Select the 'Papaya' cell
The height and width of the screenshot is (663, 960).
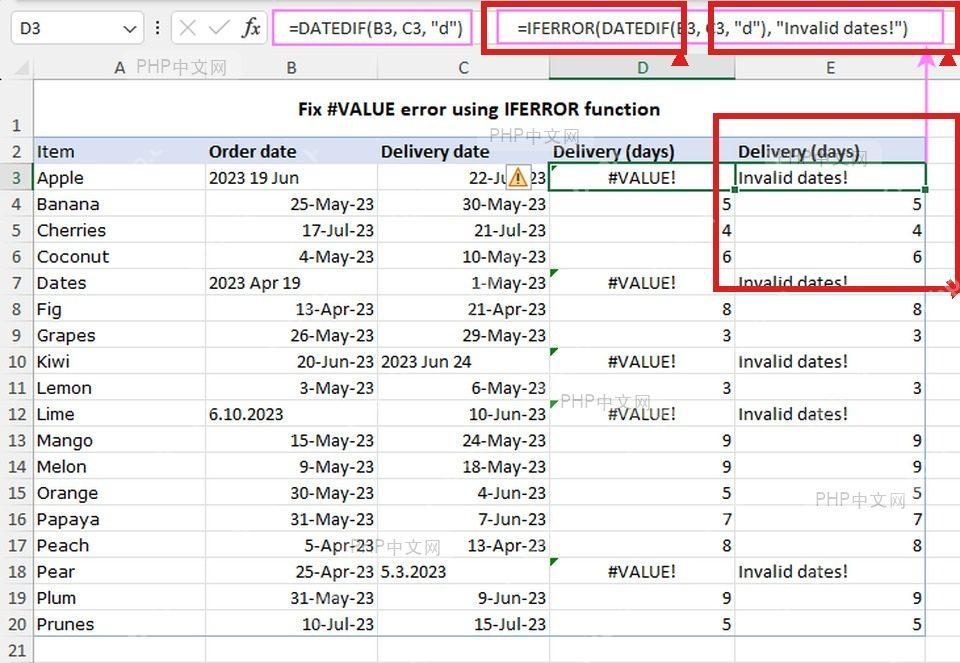pyautogui.click(x=119, y=519)
